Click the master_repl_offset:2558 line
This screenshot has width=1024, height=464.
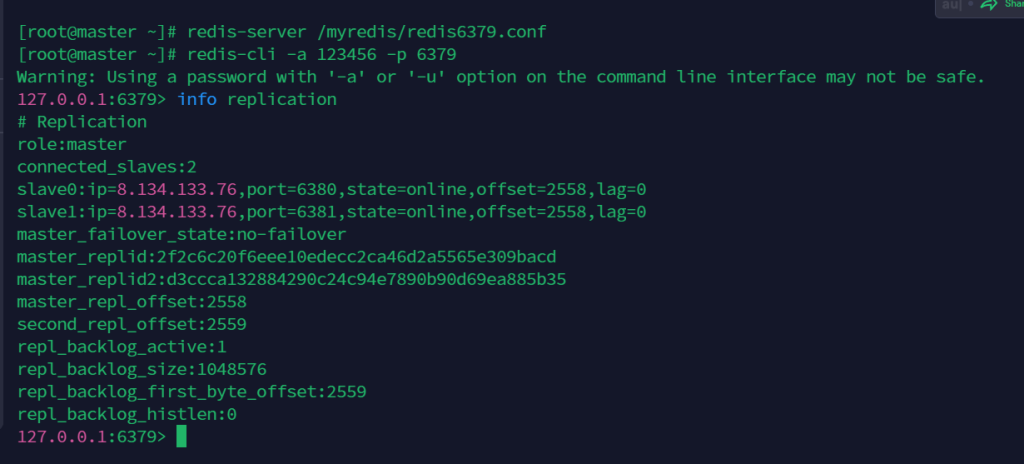click(132, 301)
